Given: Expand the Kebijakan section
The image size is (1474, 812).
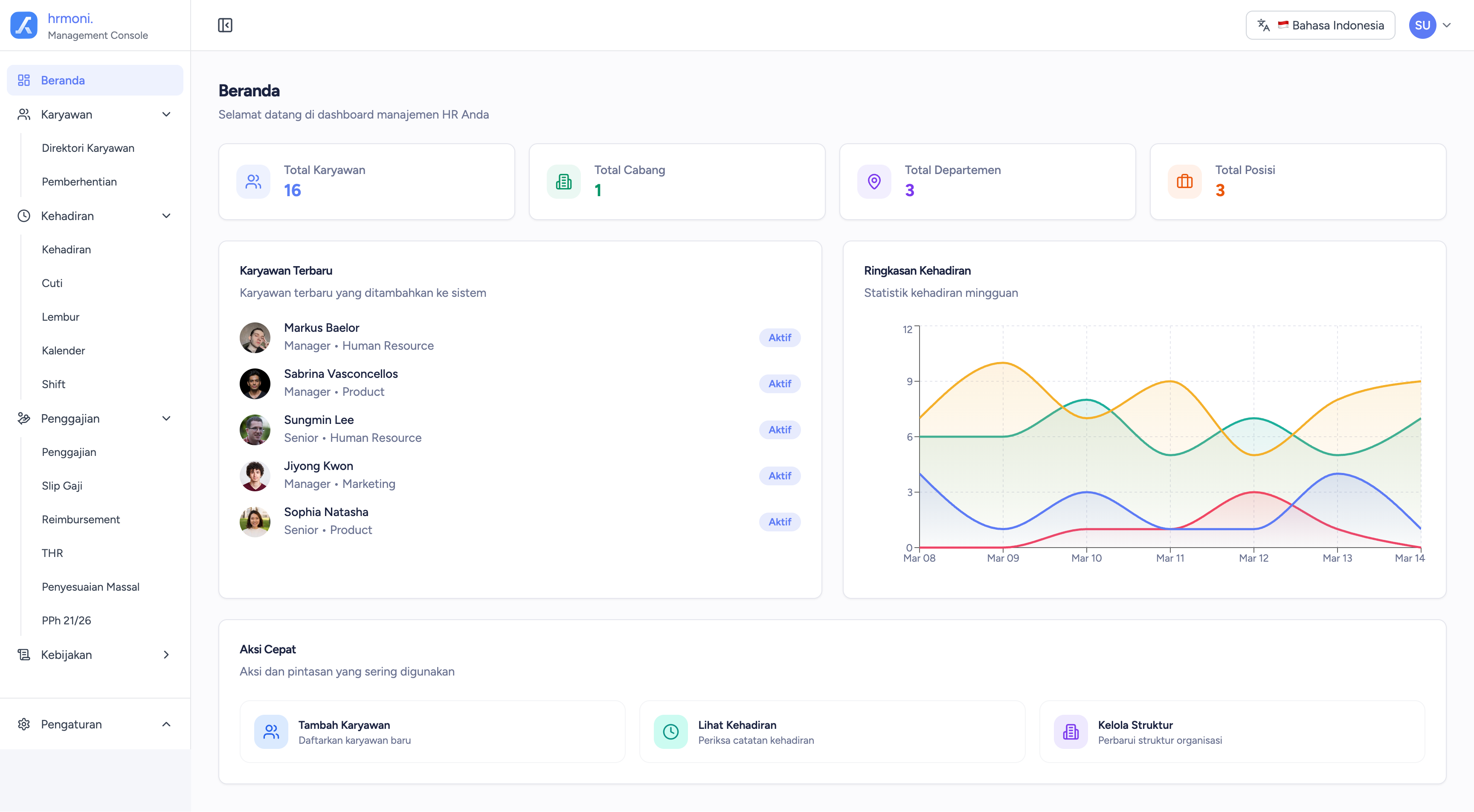Looking at the screenshot, I should coord(166,654).
